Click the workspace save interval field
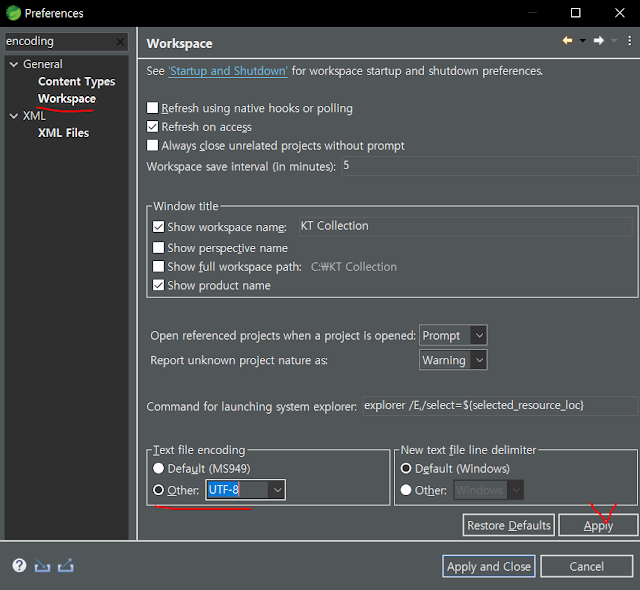This screenshot has height=590, width=640. click(489, 166)
